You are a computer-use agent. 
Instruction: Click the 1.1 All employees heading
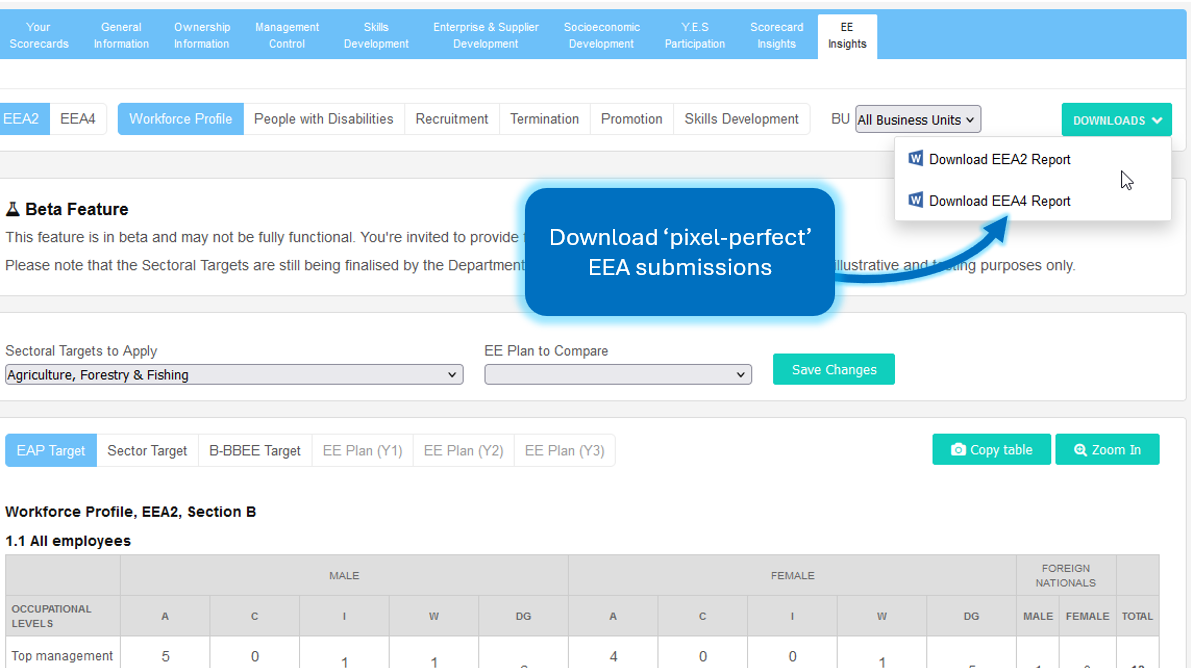68,541
